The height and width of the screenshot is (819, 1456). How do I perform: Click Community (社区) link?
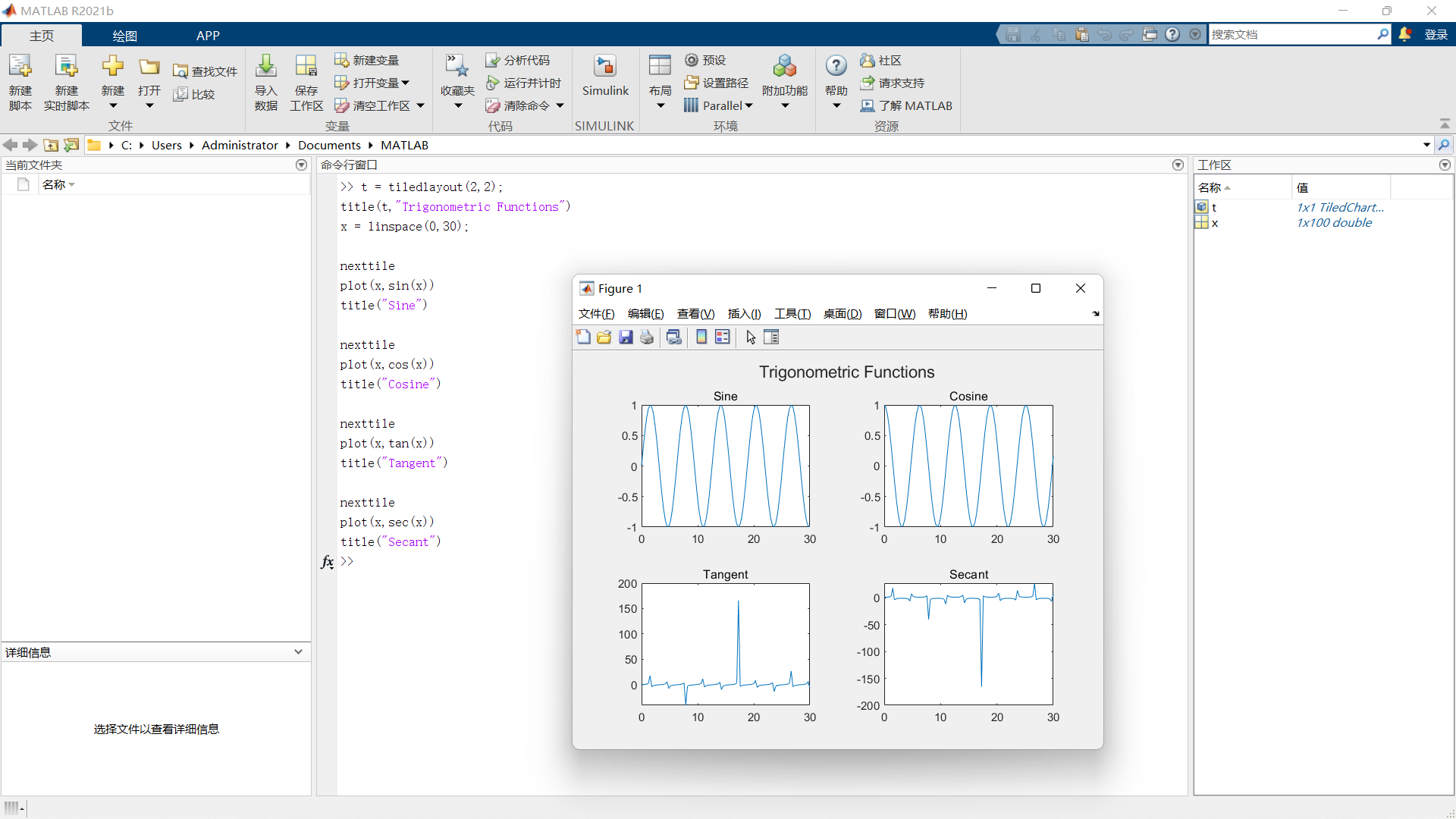(x=881, y=60)
